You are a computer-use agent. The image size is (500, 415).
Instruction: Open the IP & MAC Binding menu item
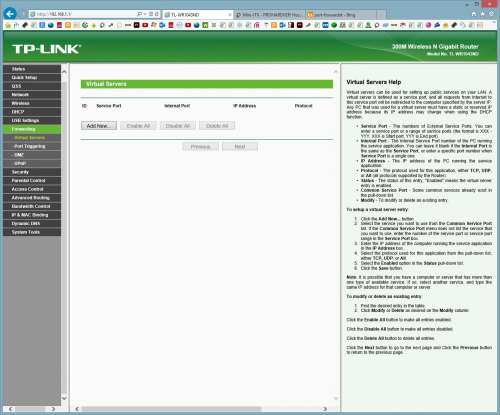[32, 215]
